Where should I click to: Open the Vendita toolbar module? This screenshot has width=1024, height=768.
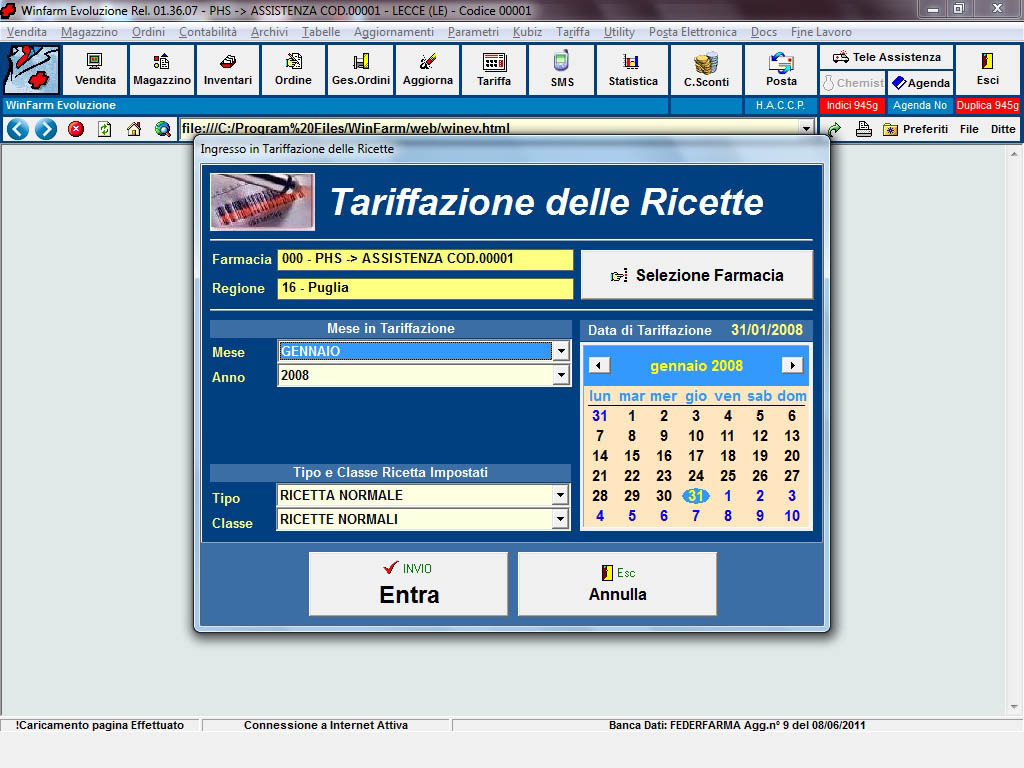point(95,70)
